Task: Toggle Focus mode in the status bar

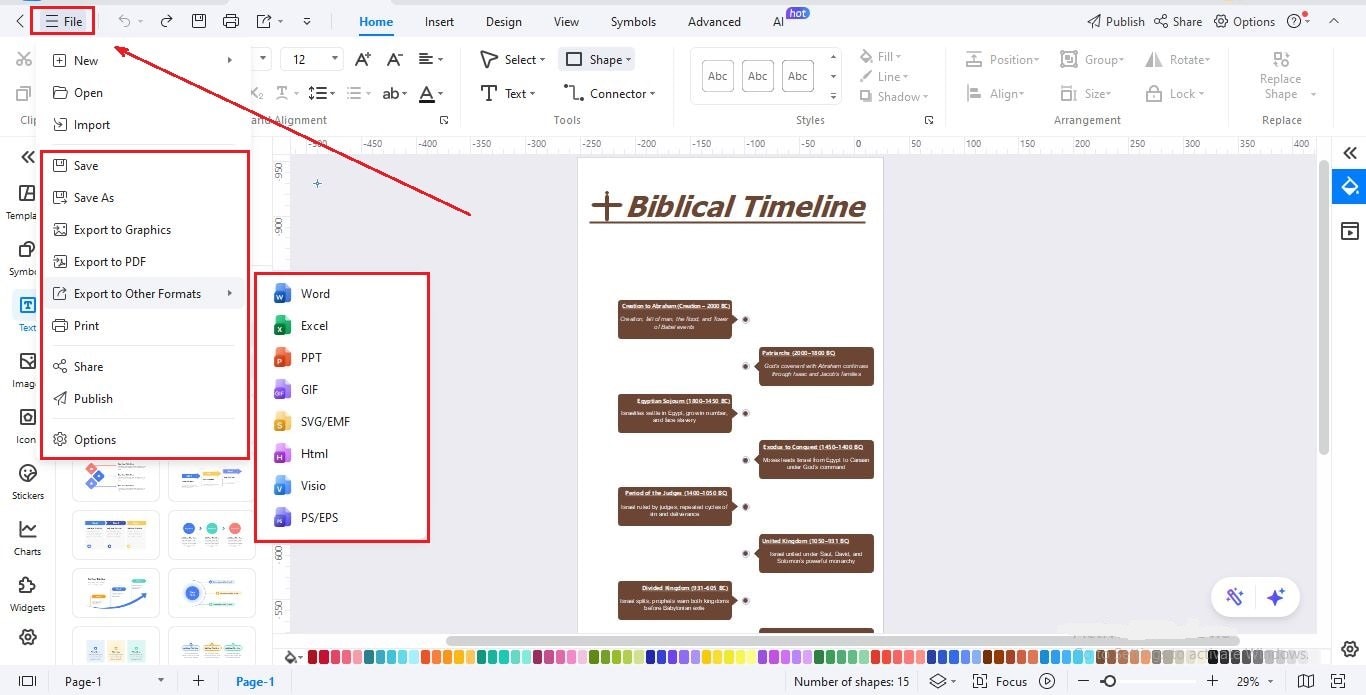Action: click(1010, 681)
